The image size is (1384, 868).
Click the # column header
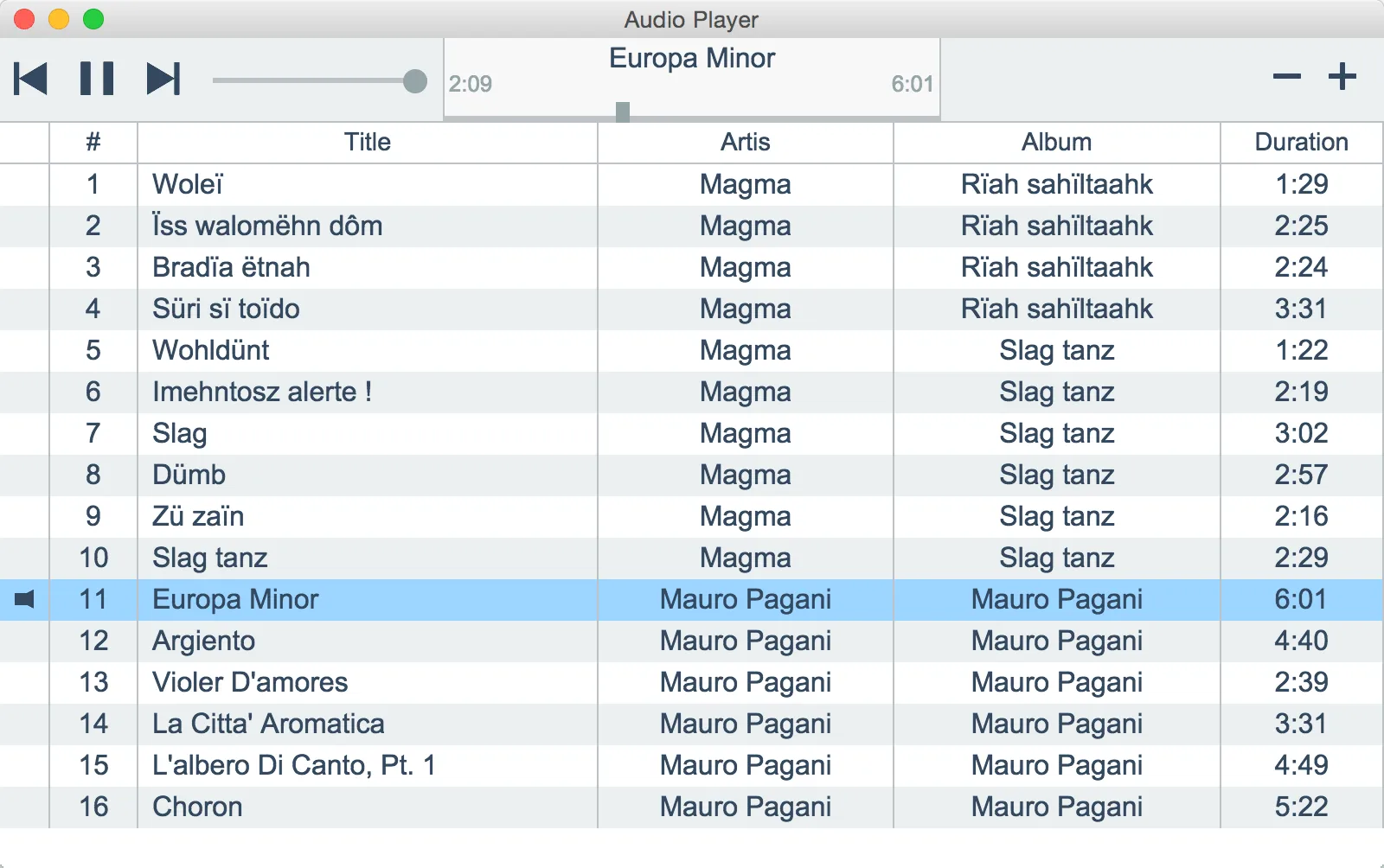[93, 143]
